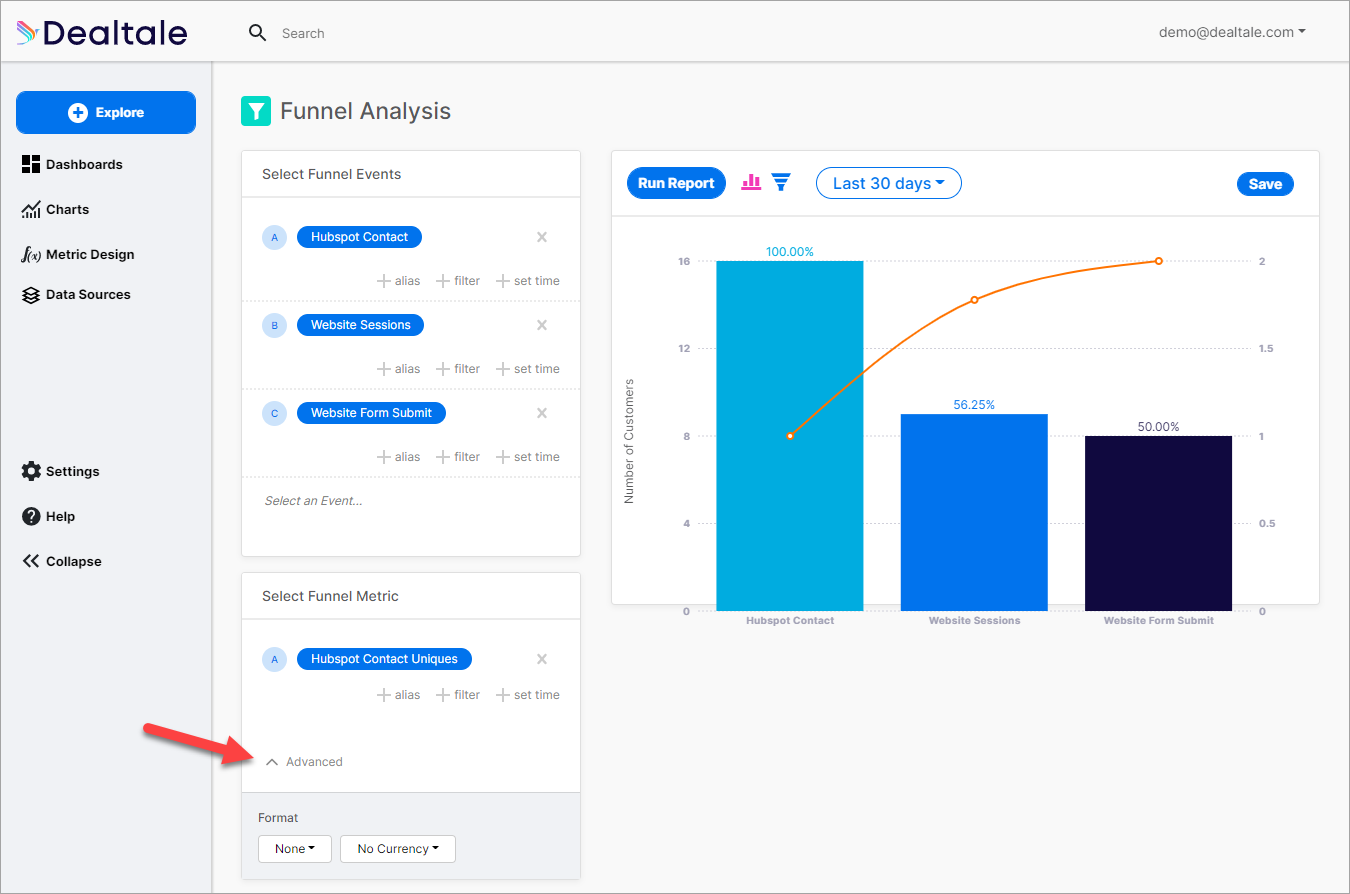This screenshot has width=1350, height=894.
Task: Click the '100.00%' label above the first bar
Action: coord(790,252)
